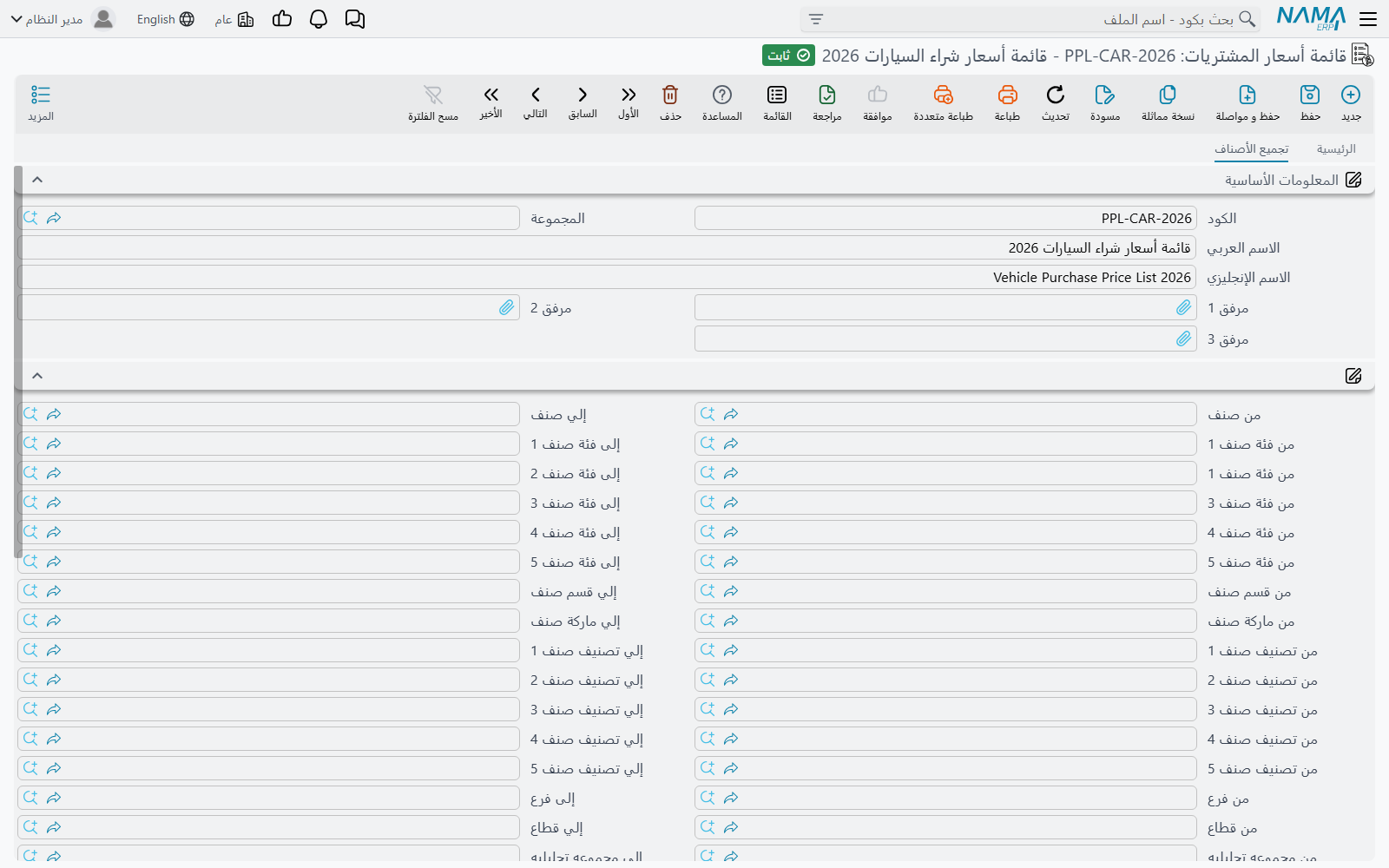
Task: Open link arrow in 'من قسم صنف' field
Action: 731,591
